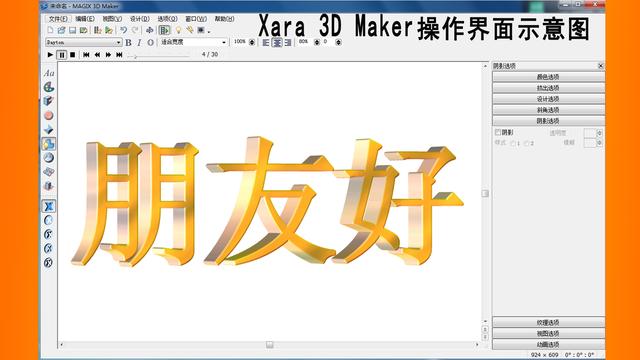
Task: Select the blue globe texture tool
Action: point(49,158)
